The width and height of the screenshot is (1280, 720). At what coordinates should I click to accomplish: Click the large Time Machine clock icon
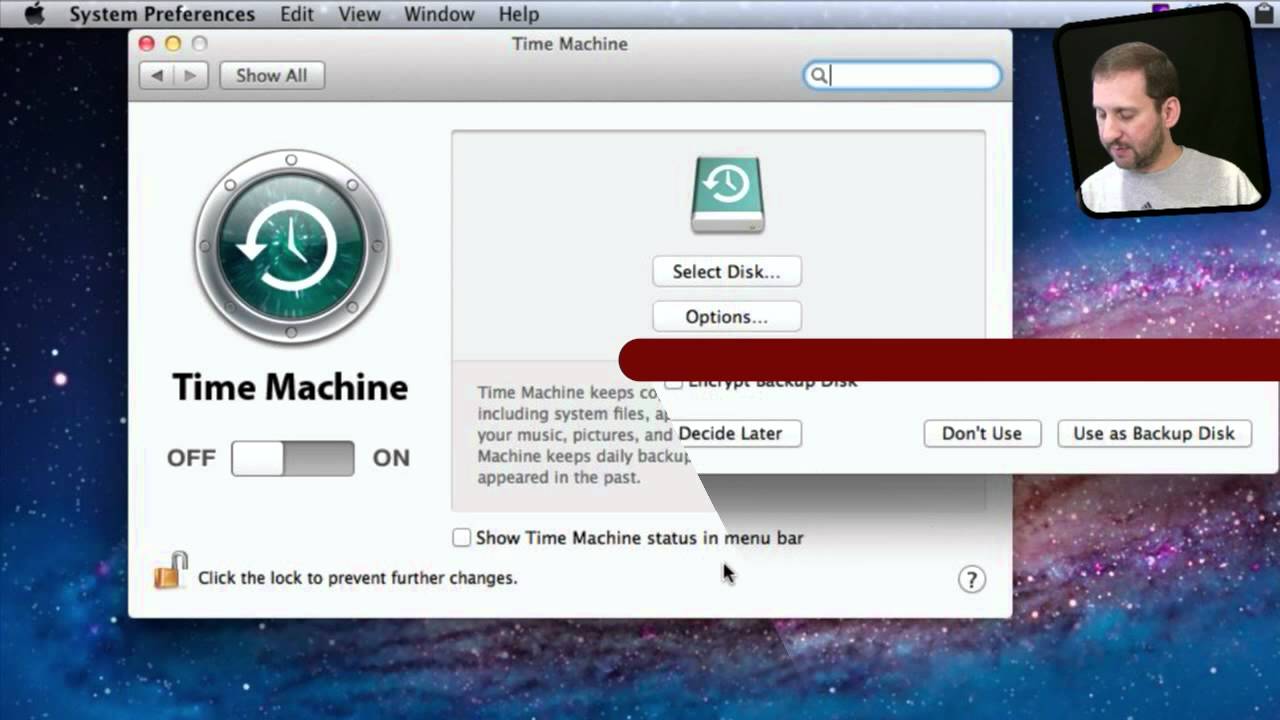291,246
